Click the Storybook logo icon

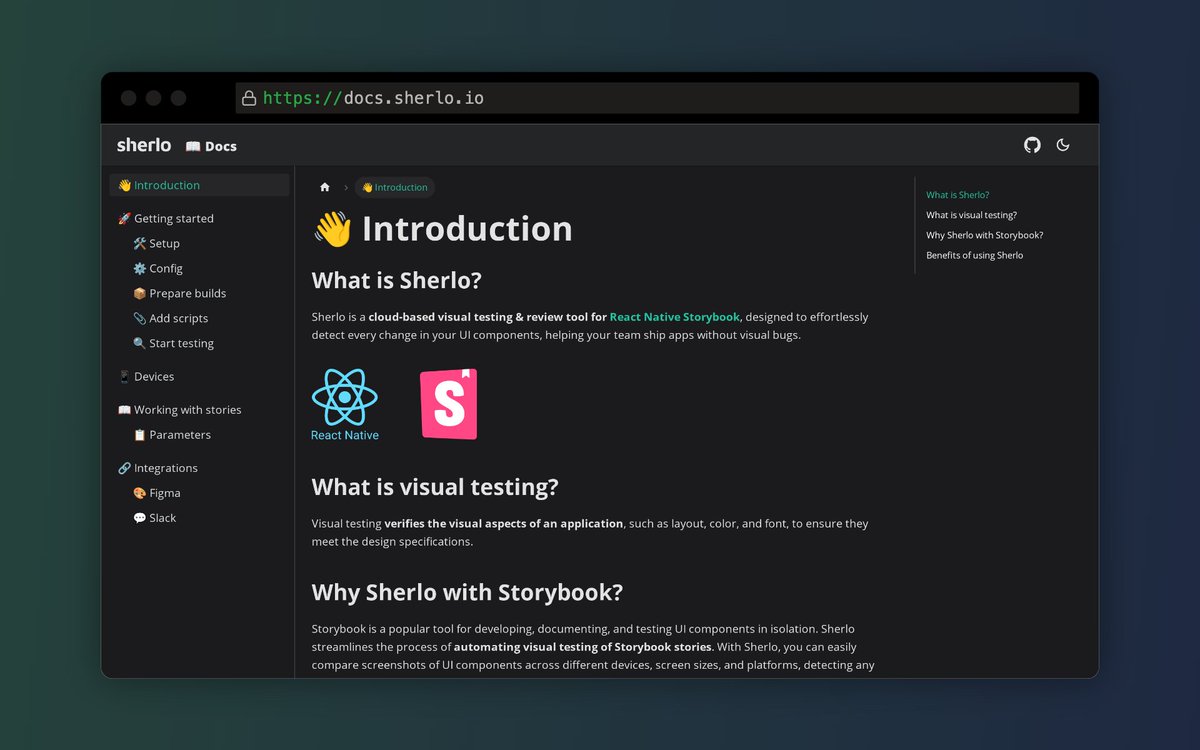(447, 404)
